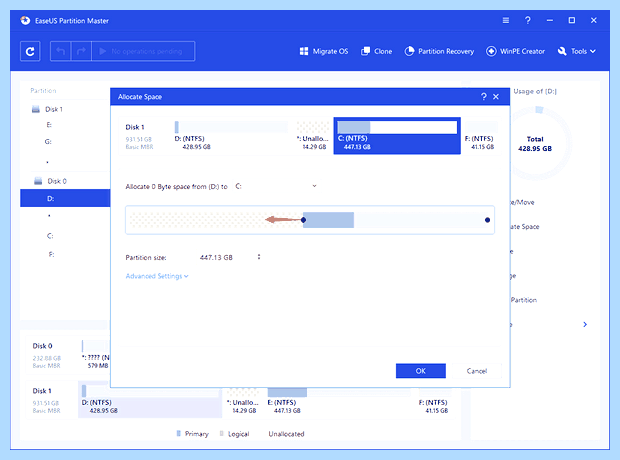This screenshot has width=620, height=460.
Task: Click the Partition size field 447.13 GB
Action: [216, 257]
